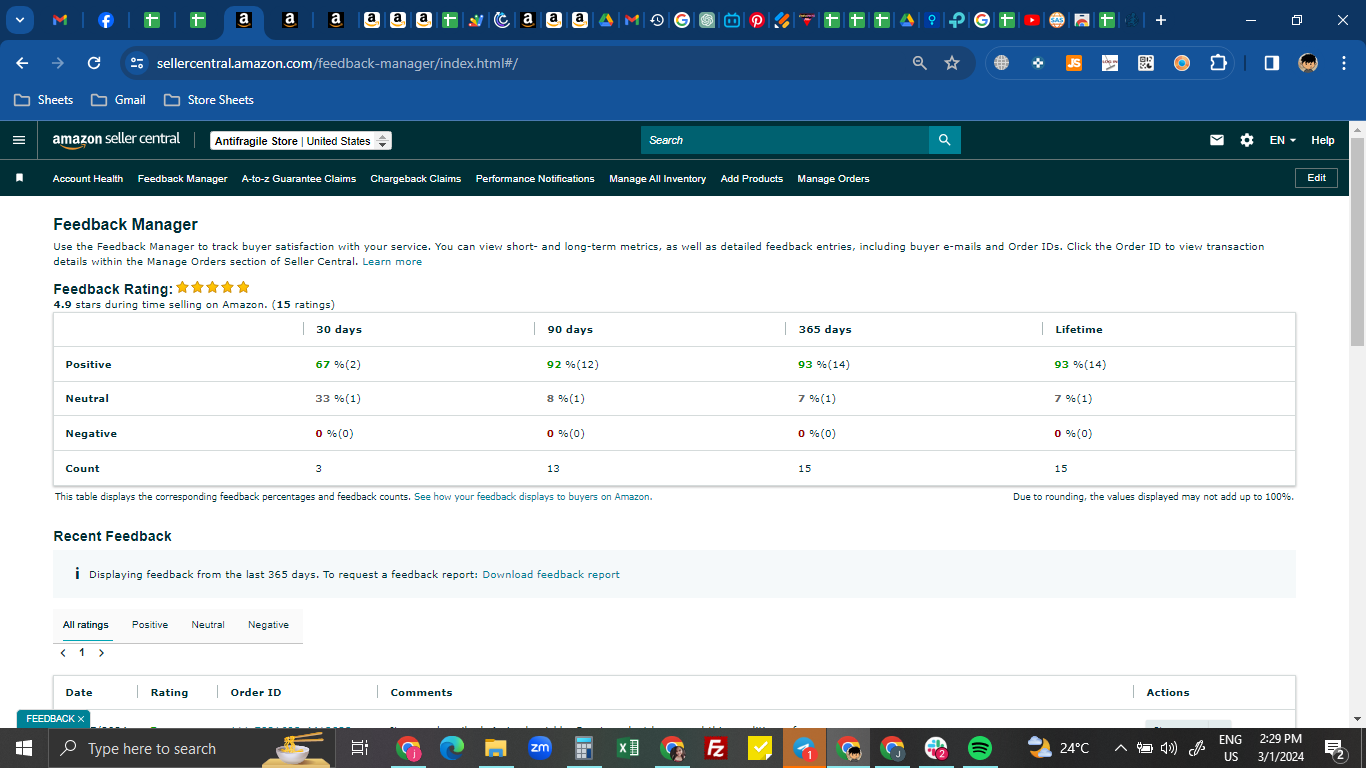
Task: Click the Amazon Seller Central logo
Action: click(117, 140)
